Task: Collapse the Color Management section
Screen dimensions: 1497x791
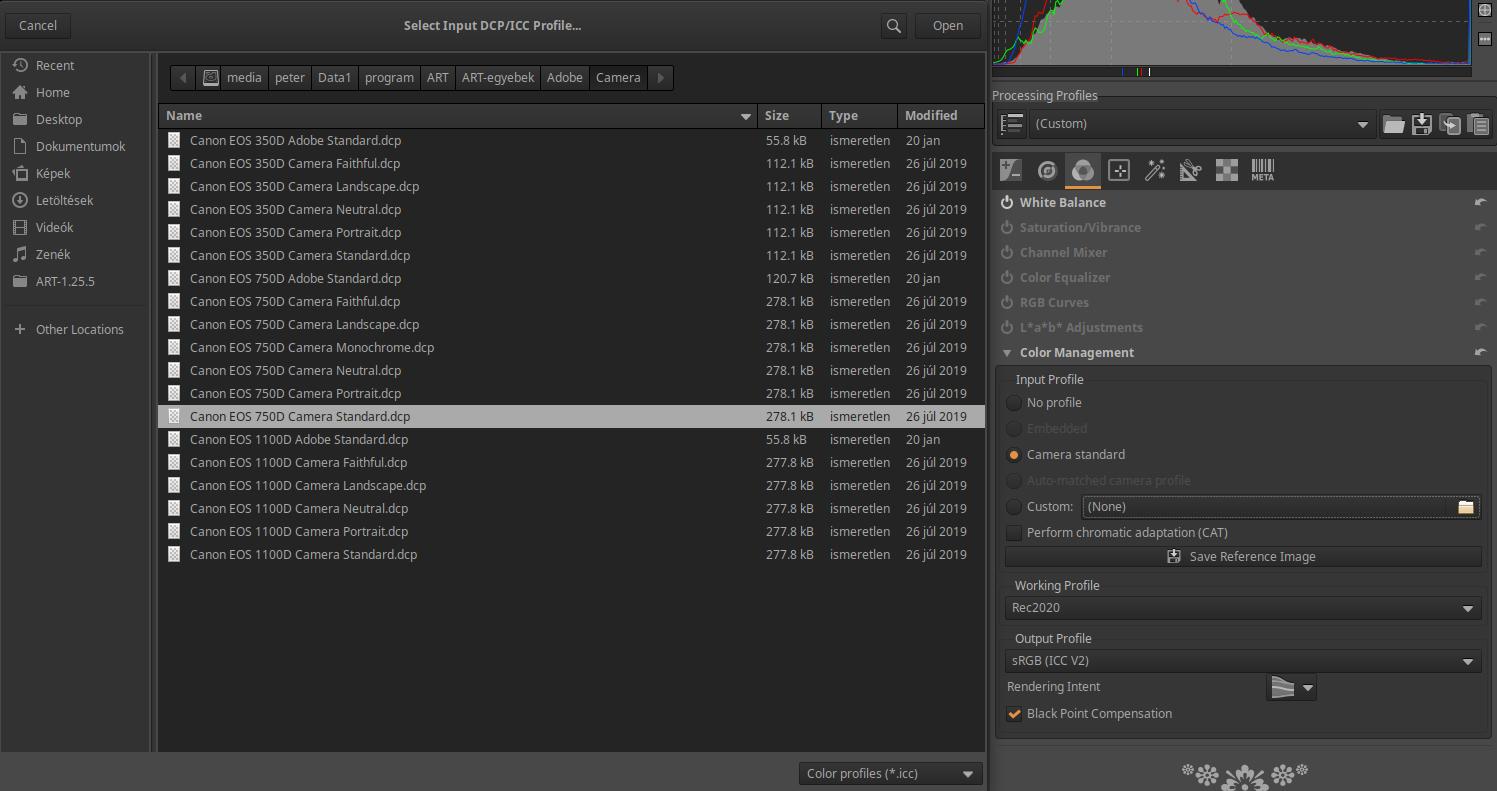Action: 1007,353
